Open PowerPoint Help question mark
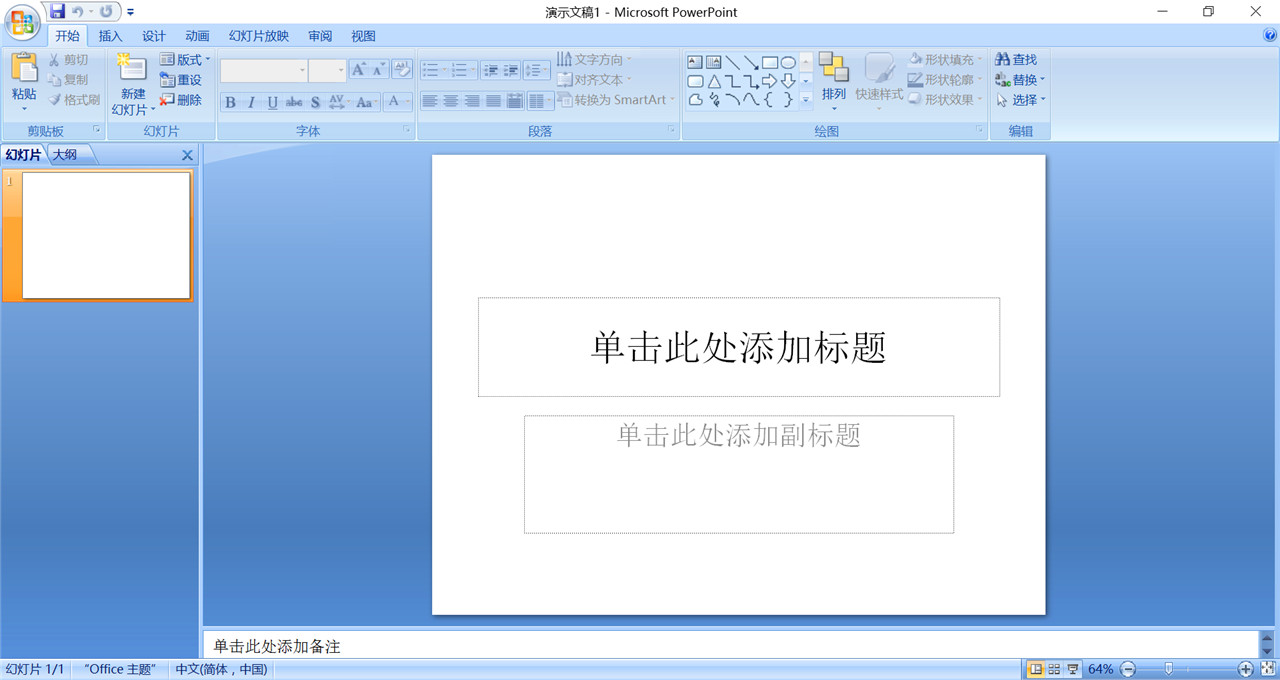 click(x=1270, y=35)
